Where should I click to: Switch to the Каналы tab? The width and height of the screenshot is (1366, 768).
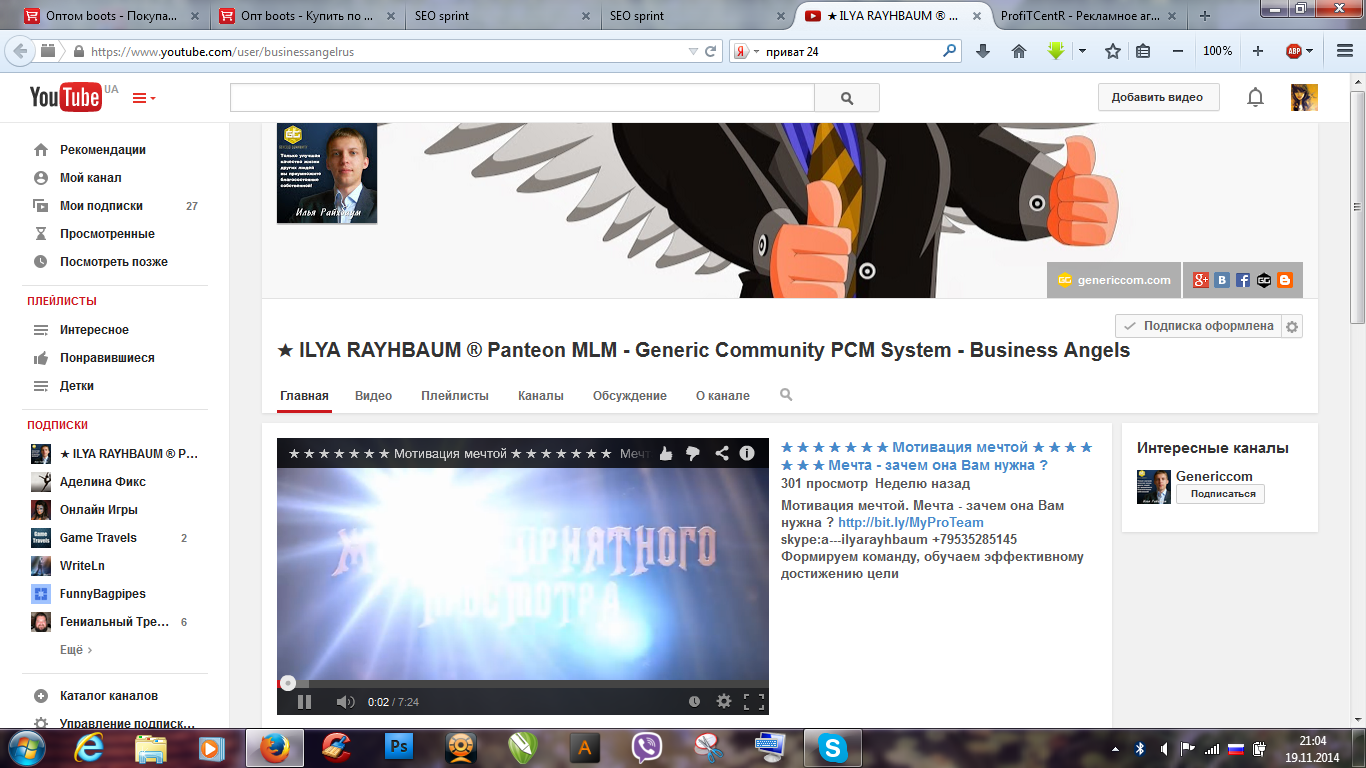click(x=541, y=396)
